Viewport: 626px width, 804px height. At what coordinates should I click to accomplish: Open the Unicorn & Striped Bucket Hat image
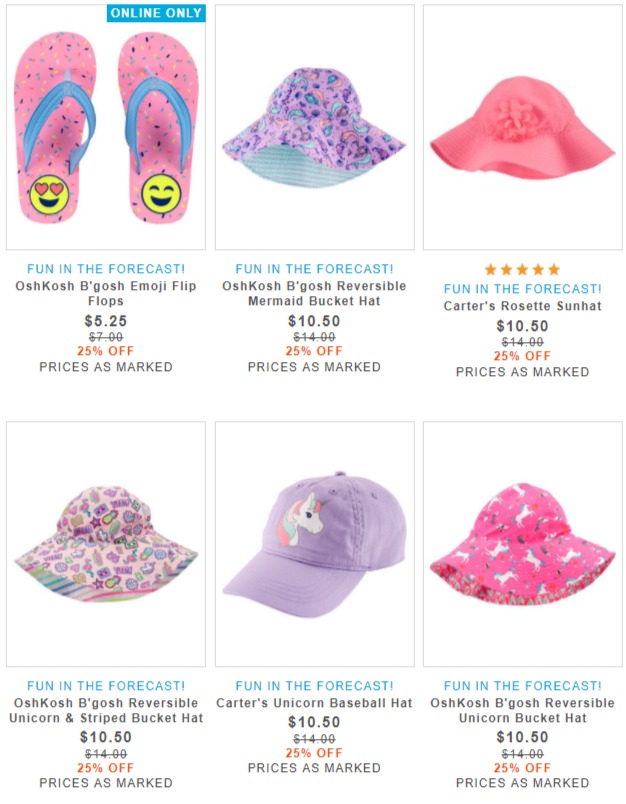click(106, 544)
